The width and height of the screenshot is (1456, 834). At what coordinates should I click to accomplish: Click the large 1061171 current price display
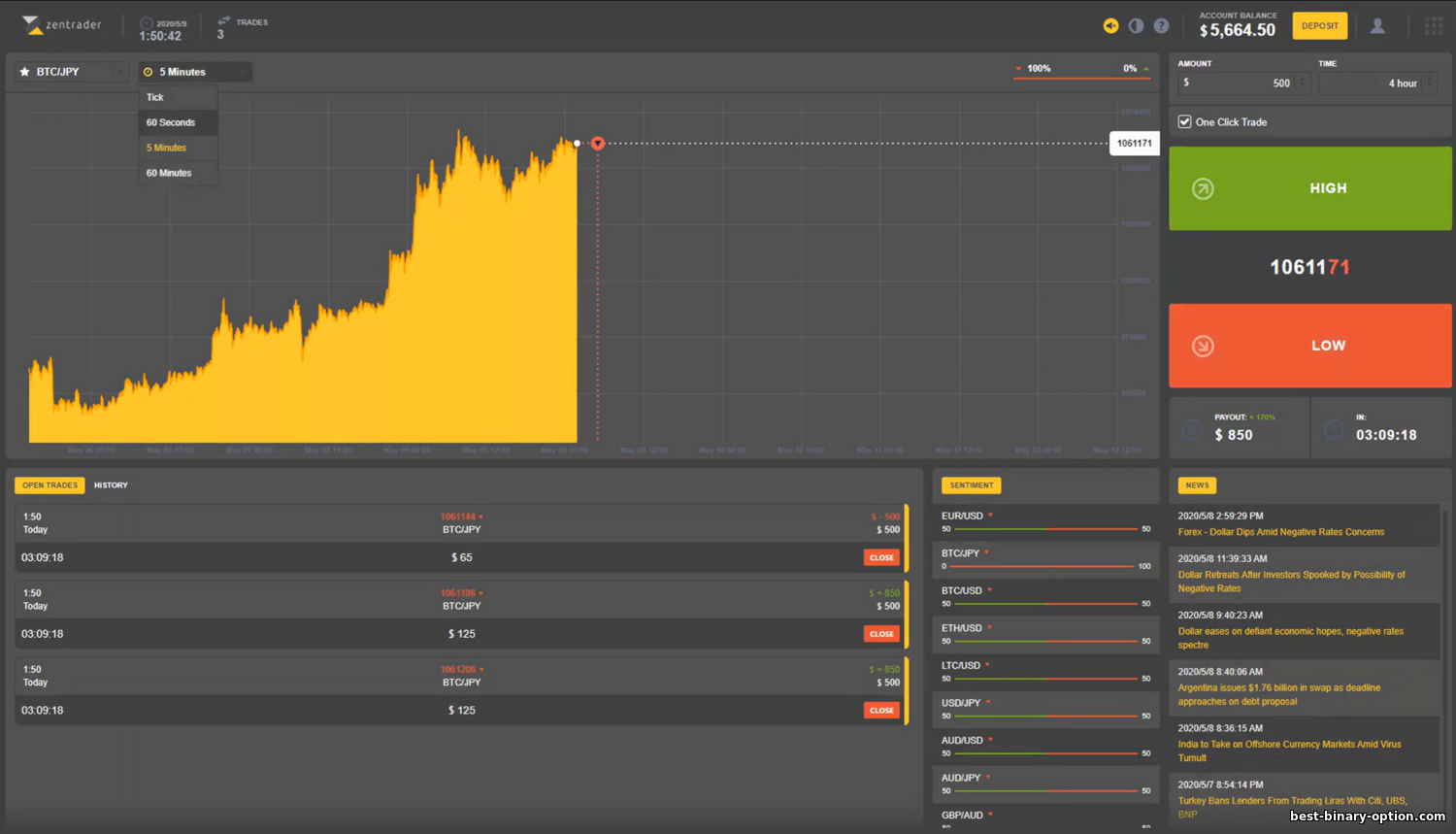click(1309, 267)
